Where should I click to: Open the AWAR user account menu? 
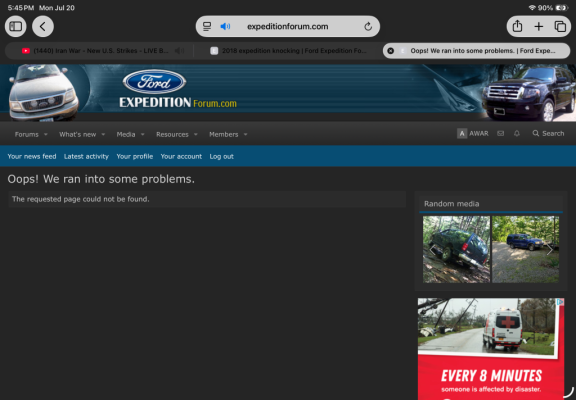click(x=473, y=134)
